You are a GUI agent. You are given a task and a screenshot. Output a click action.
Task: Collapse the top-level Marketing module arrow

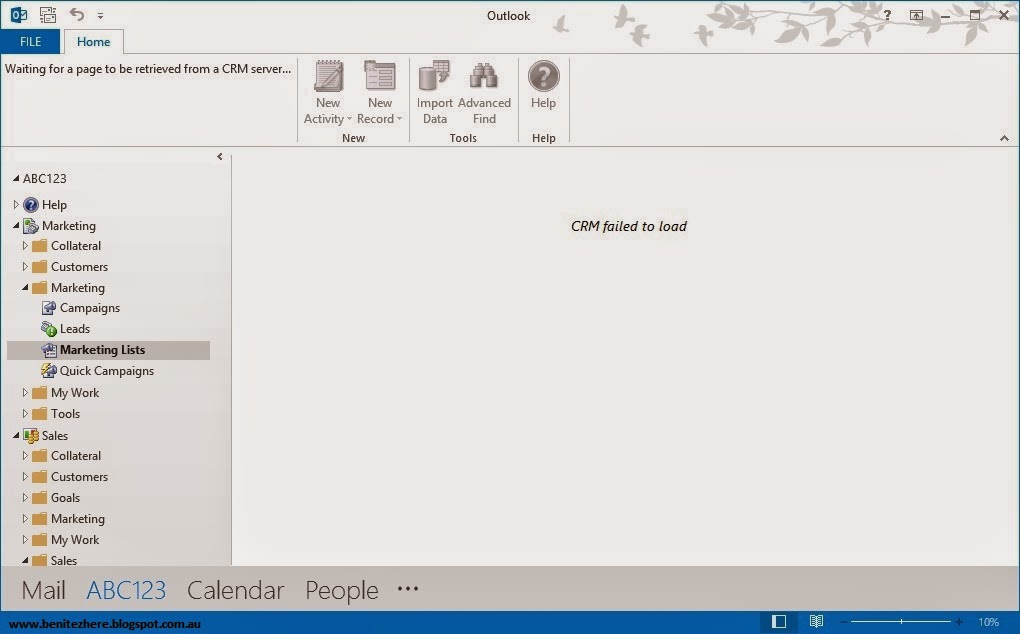(x=16, y=226)
